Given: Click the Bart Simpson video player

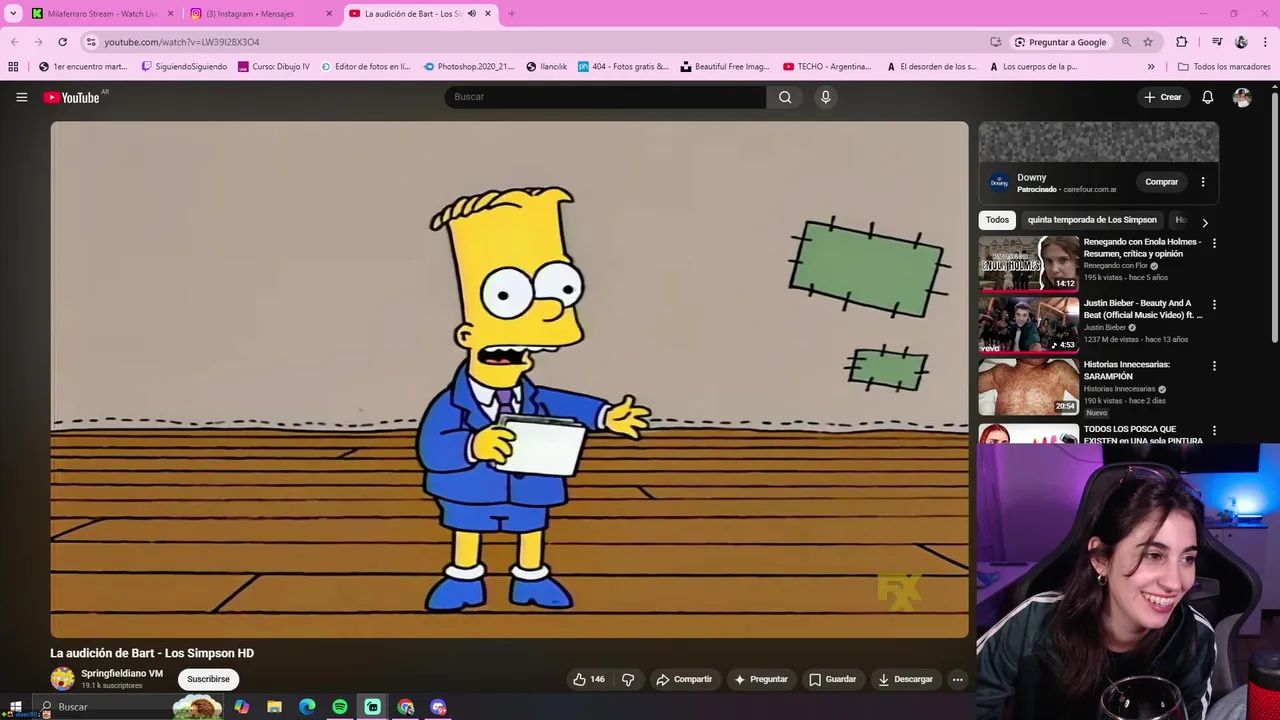Looking at the screenshot, I should click(x=509, y=380).
